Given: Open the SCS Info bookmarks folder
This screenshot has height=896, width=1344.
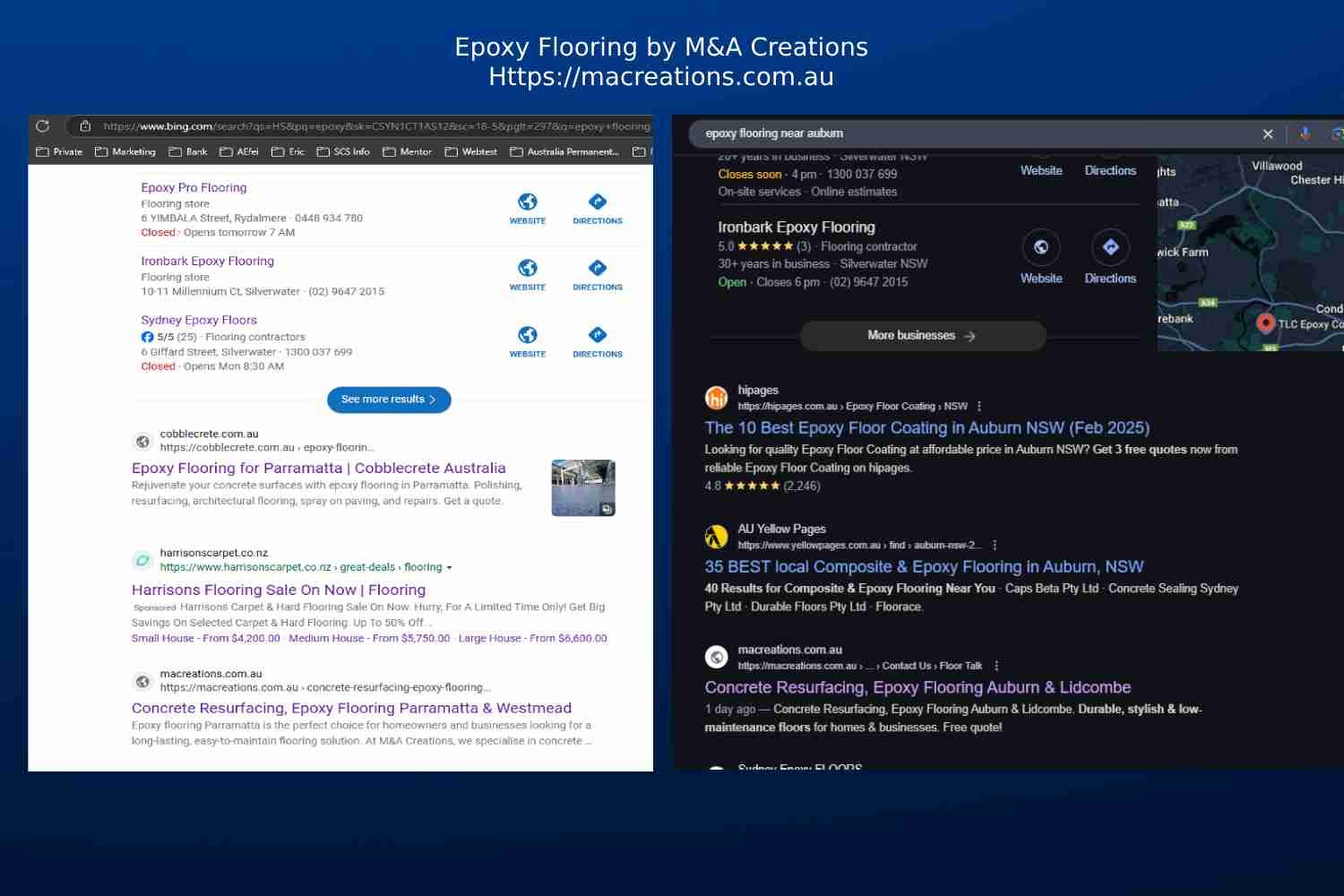Looking at the screenshot, I should point(343,152).
